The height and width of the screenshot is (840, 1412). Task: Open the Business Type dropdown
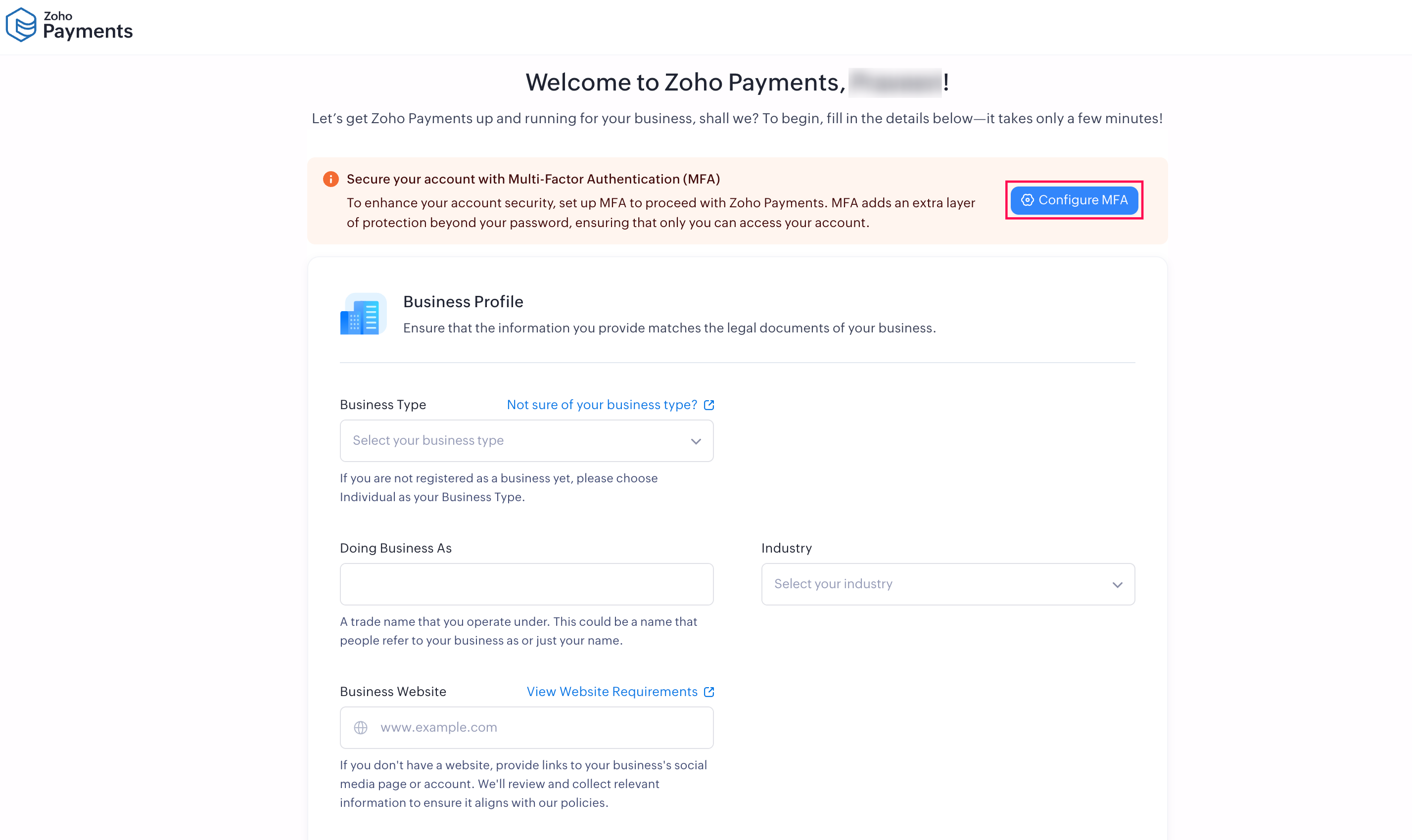(526, 441)
